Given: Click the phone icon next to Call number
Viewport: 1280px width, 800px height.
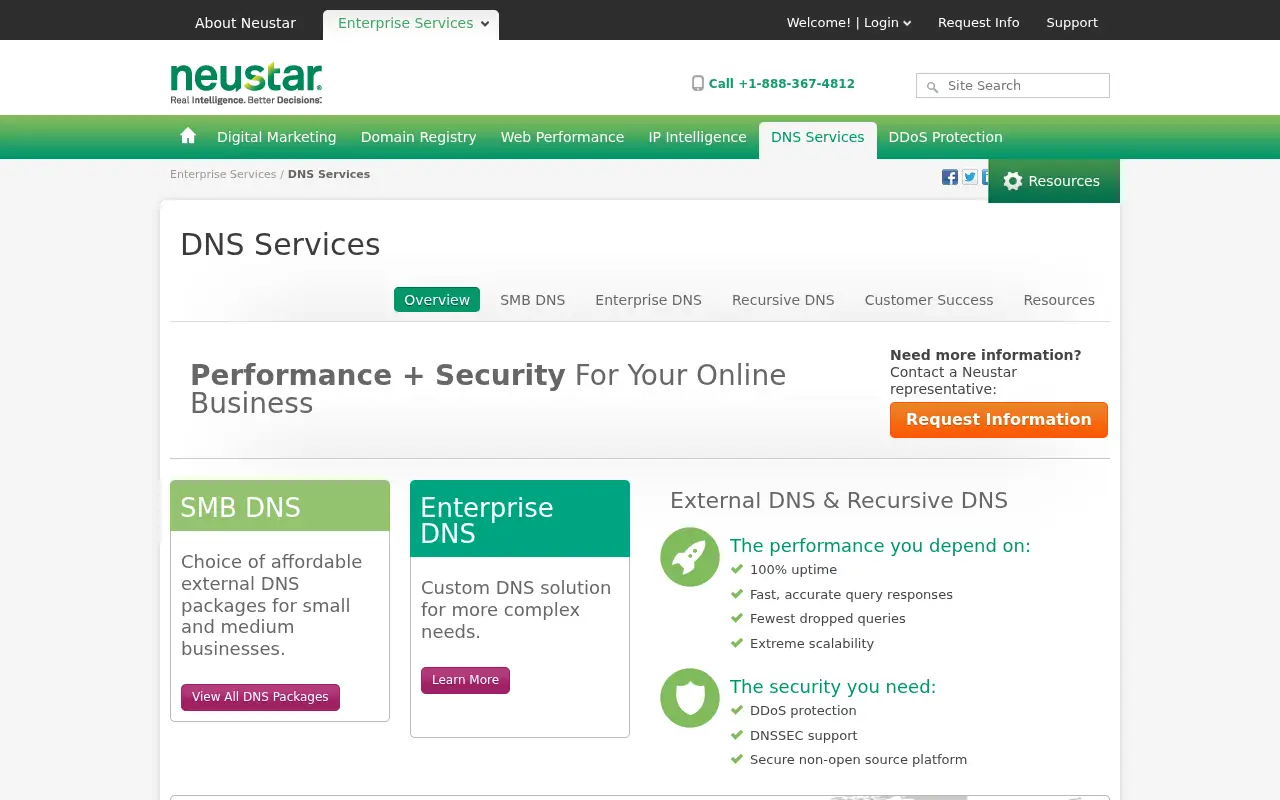Looking at the screenshot, I should click(x=698, y=84).
